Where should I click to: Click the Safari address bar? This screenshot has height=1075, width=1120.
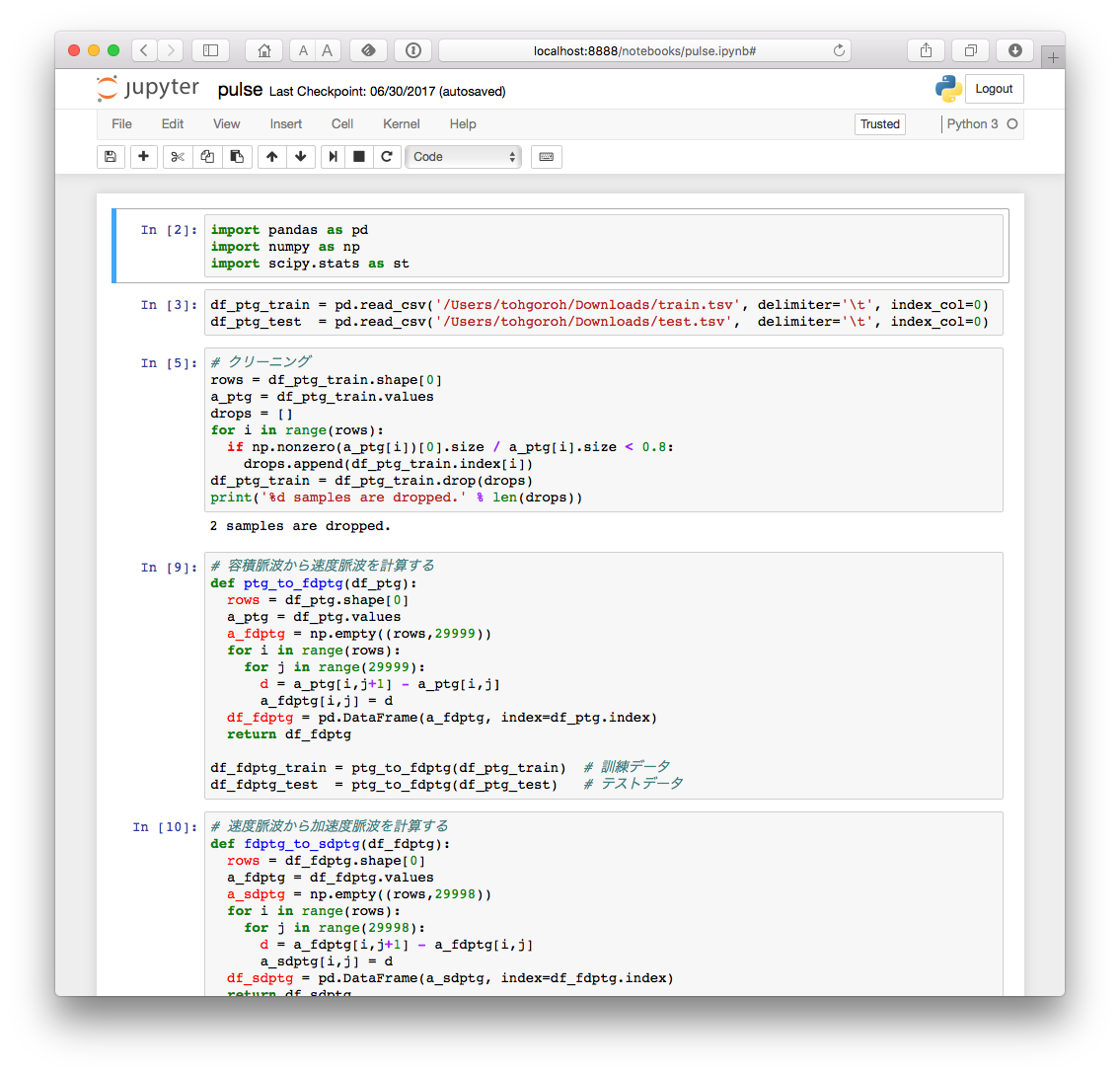pyautogui.click(x=643, y=50)
